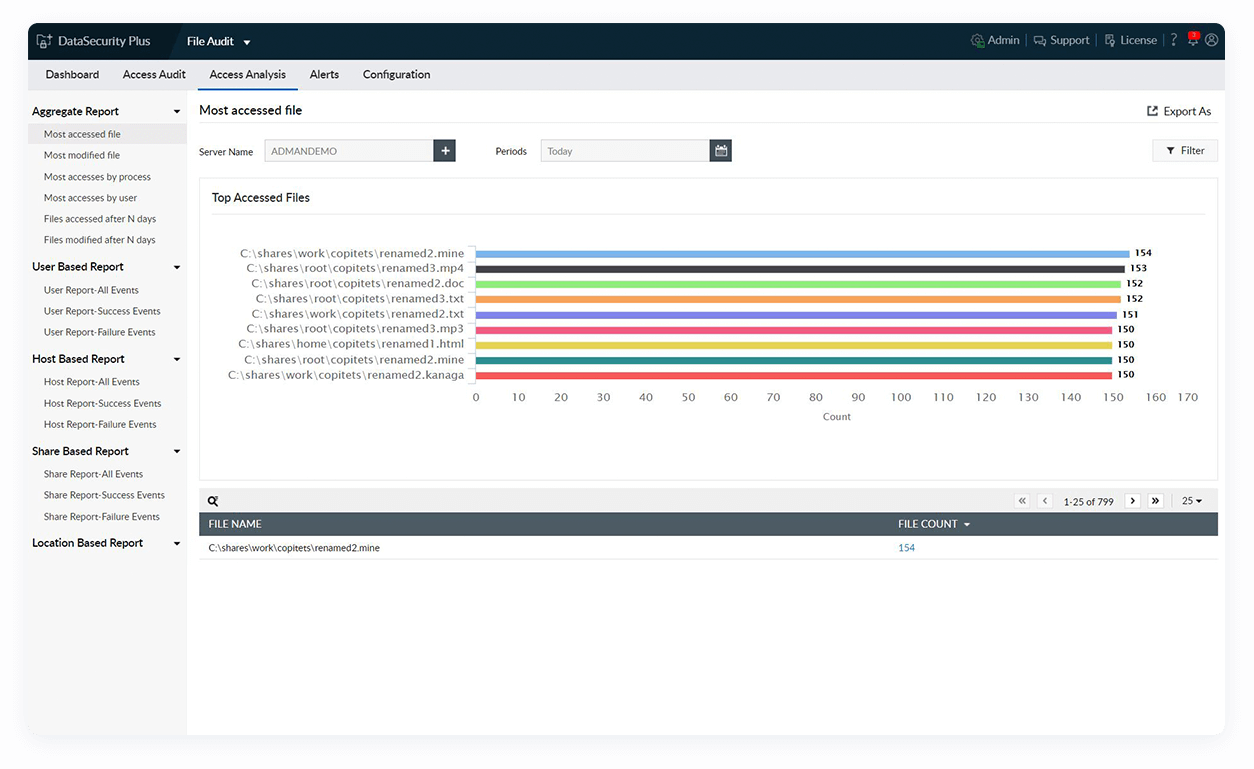The image size is (1254, 769).
Task: Open the calendar icon for Periods
Action: point(721,151)
